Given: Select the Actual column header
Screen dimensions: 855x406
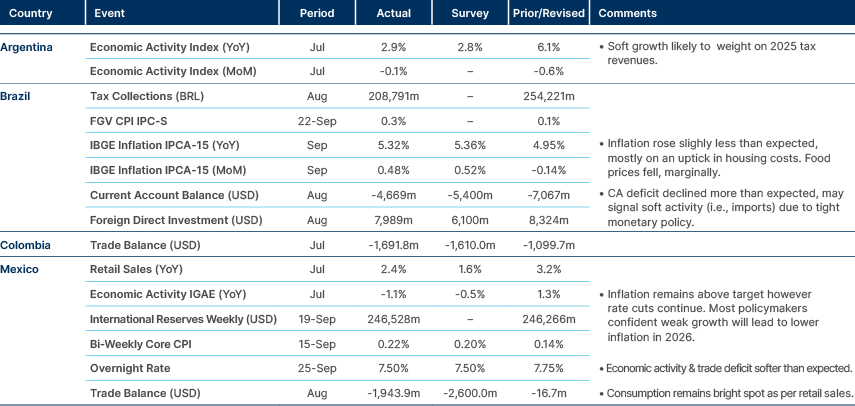Looking at the screenshot, I should click(x=394, y=14).
